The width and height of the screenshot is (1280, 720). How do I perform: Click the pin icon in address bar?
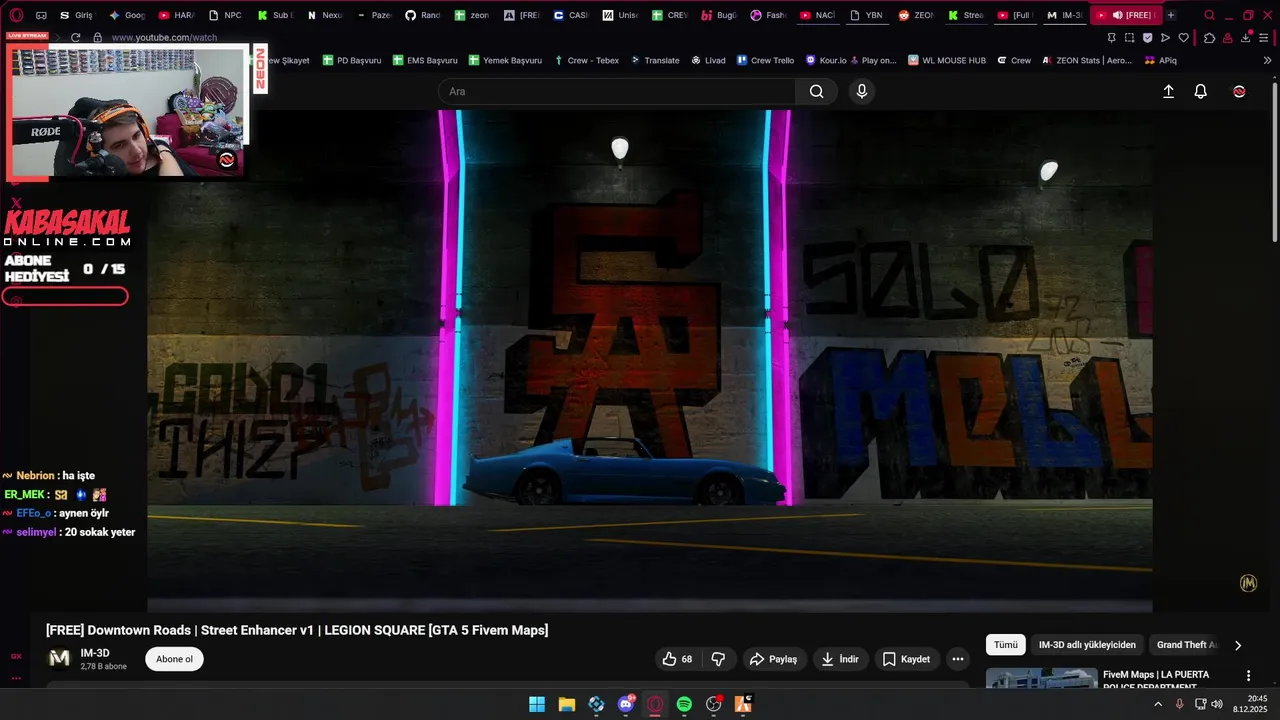pyautogui.click(x=1112, y=38)
